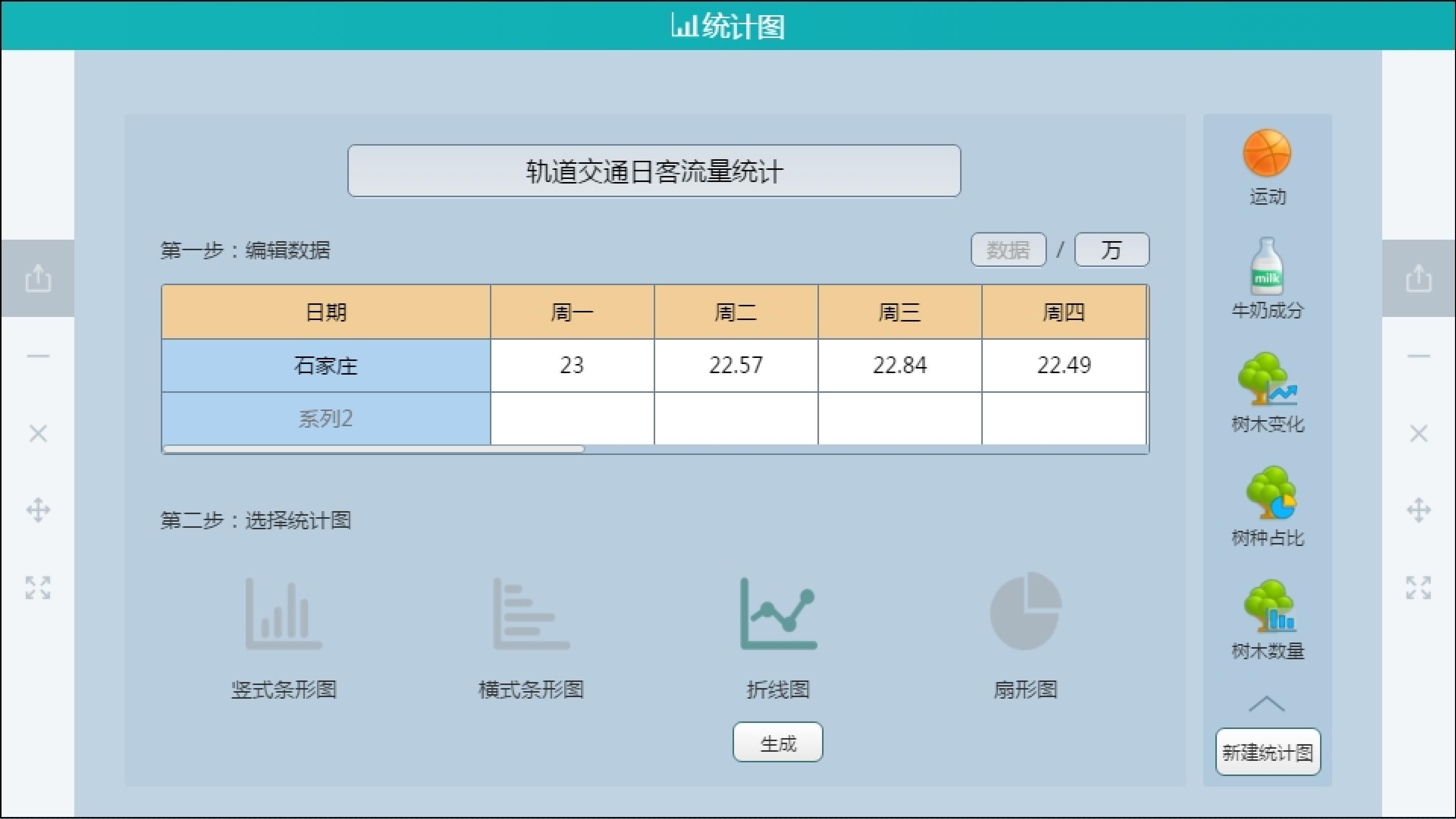
Task: Open the tree quantity sample
Action: click(x=1269, y=607)
